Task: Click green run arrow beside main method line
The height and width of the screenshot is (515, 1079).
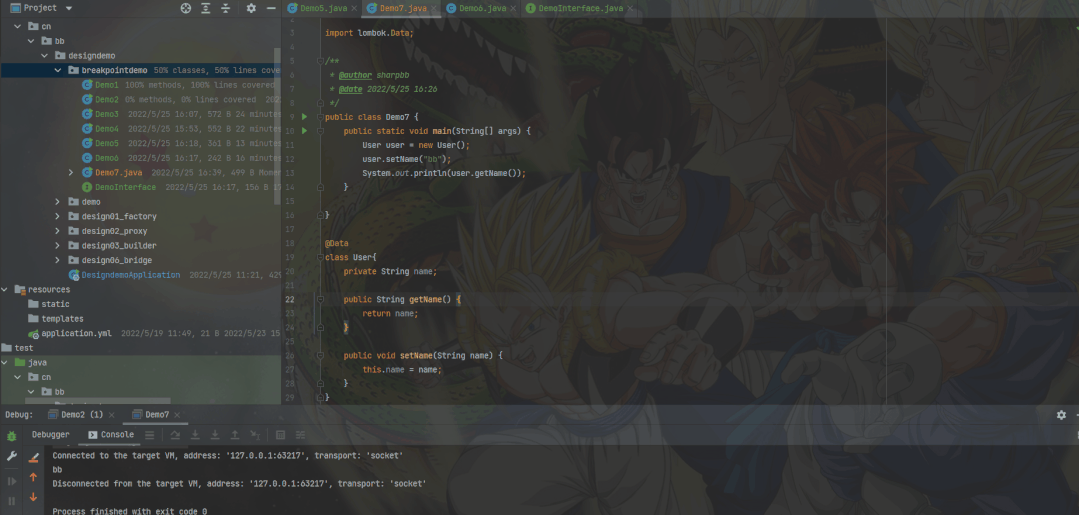Action: [x=304, y=131]
